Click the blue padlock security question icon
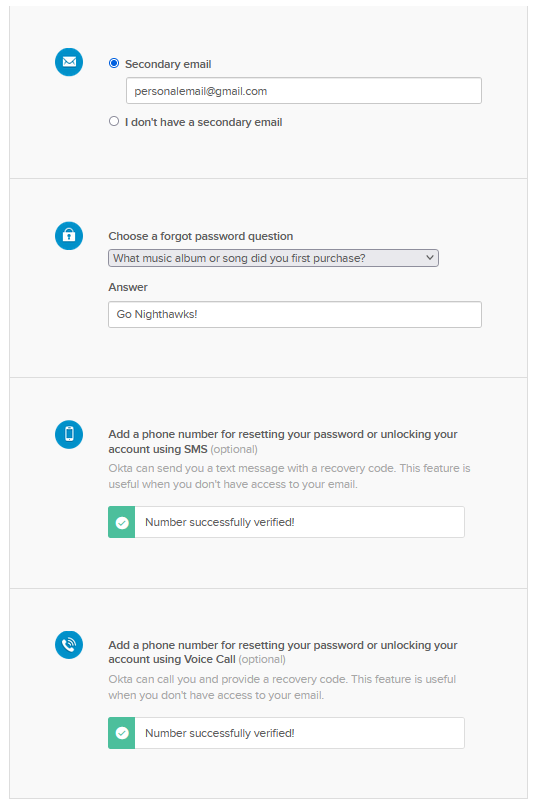Viewport: 540px width, 806px height. [x=69, y=235]
